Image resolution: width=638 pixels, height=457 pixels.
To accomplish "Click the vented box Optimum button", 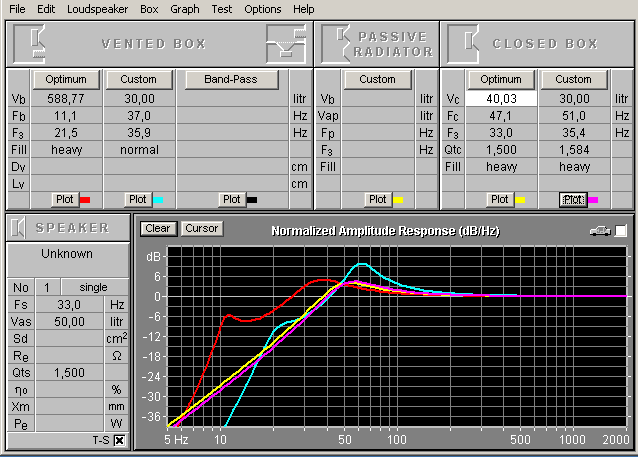I will tap(66, 79).
